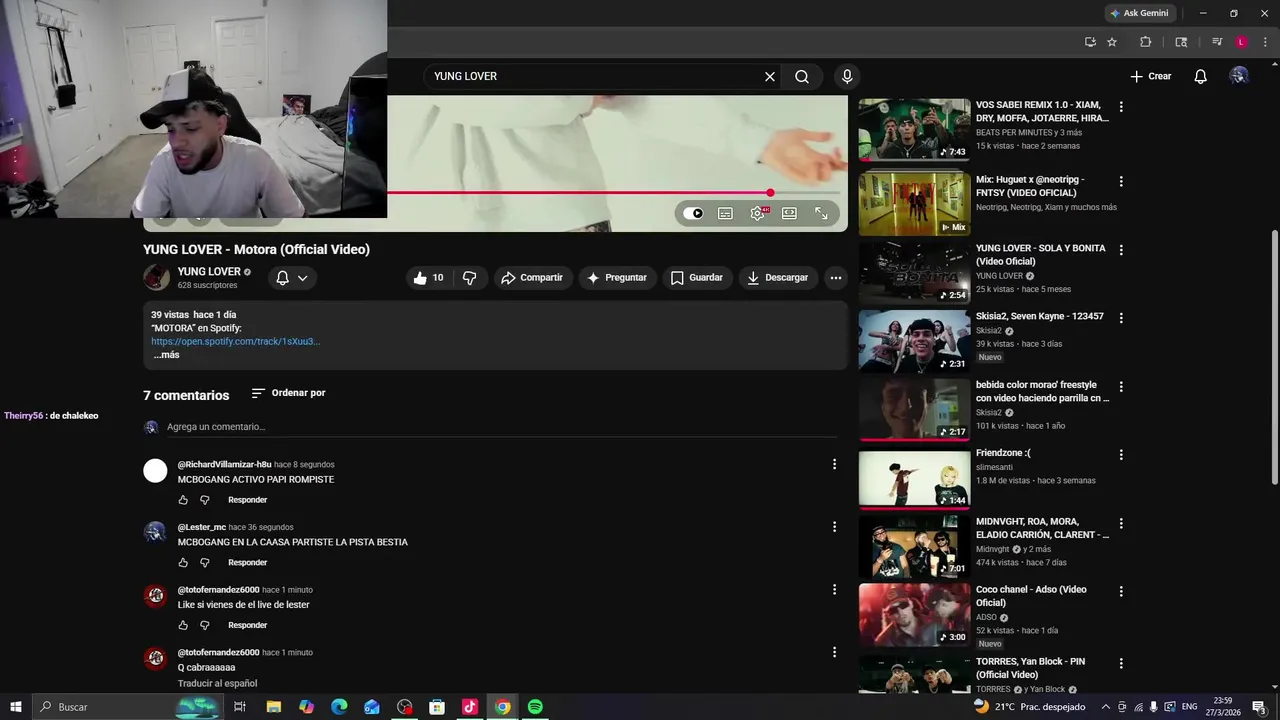Reply to Lester_mc's comment

(x=247, y=563)
